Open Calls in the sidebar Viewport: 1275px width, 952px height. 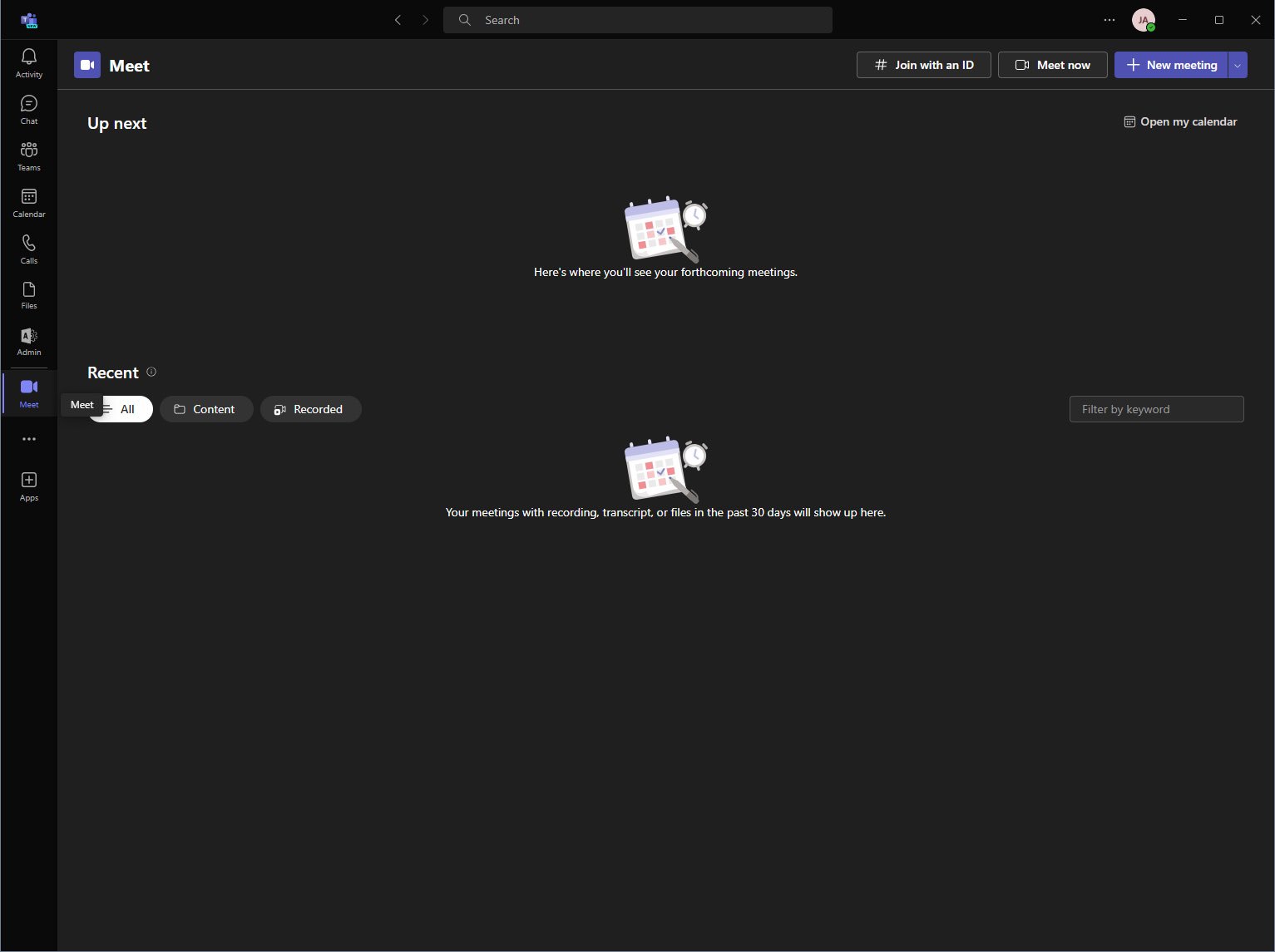coord(29,249)
